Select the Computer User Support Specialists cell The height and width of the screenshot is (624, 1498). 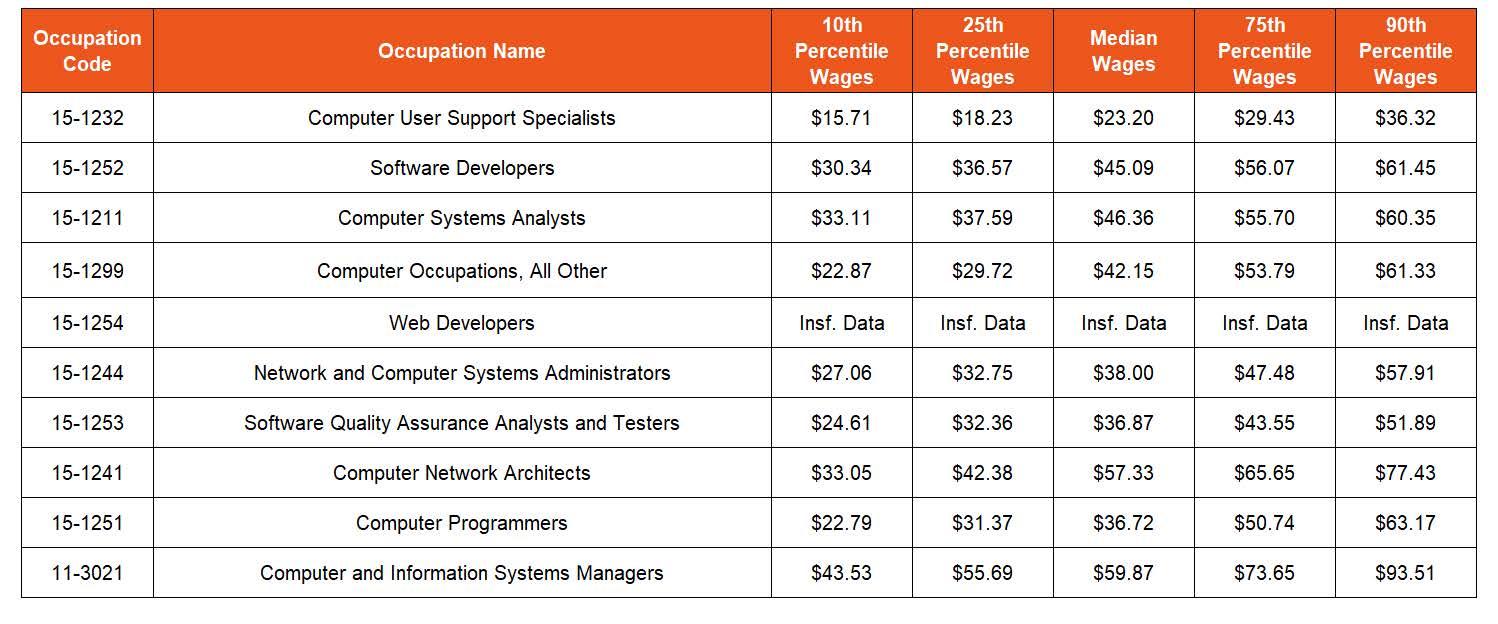coord(462,118)
